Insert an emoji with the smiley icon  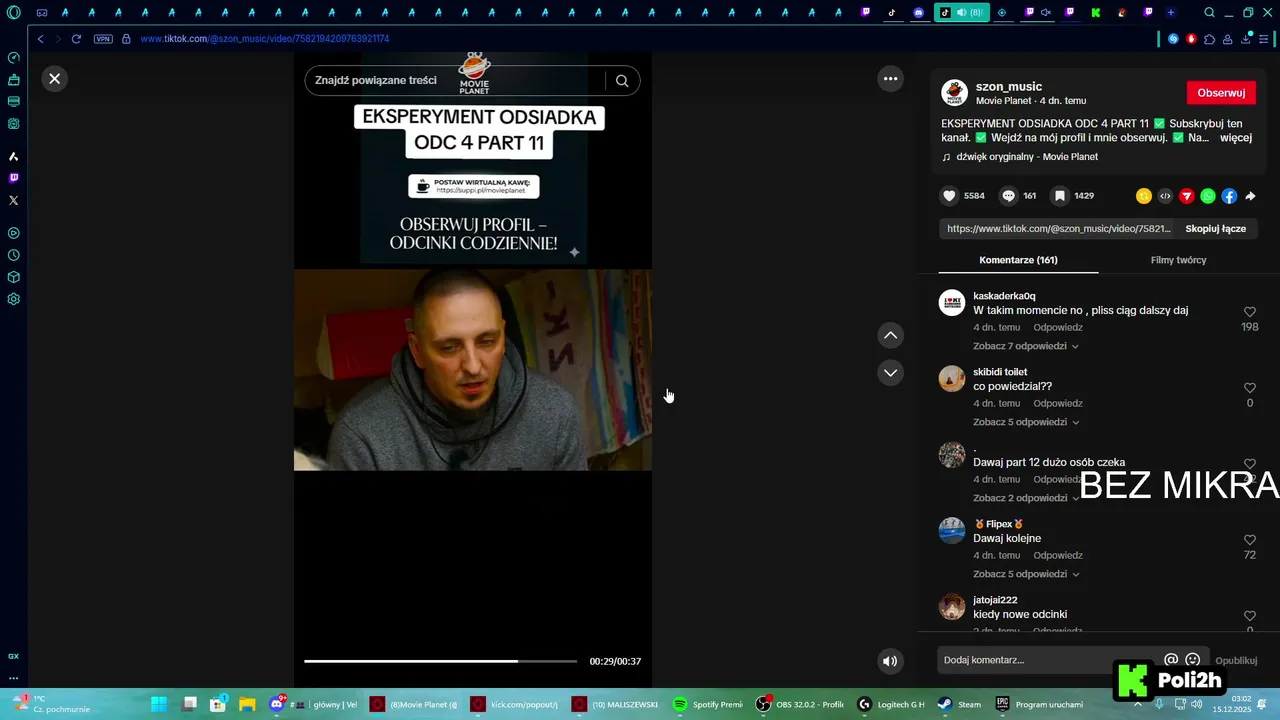pos(1192,660)
